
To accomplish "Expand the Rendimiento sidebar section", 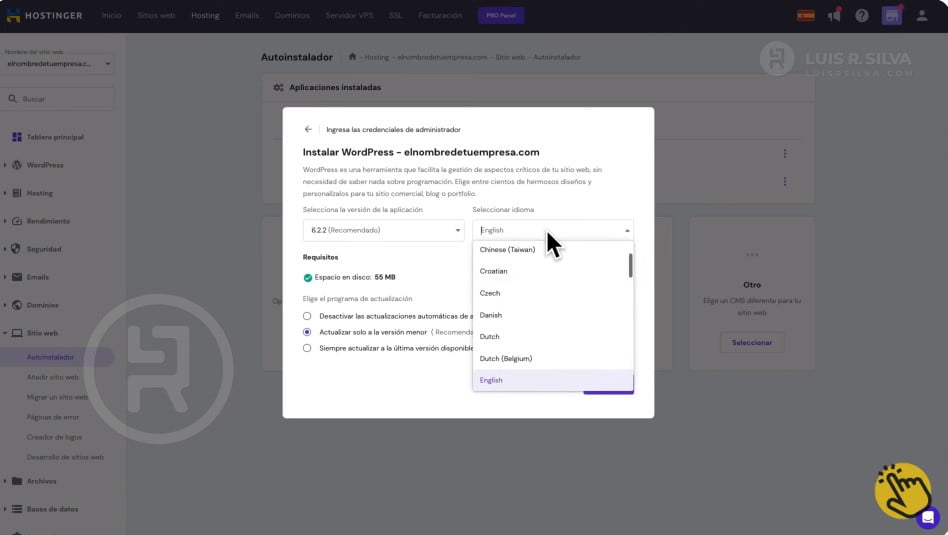I will pos(5,221).
